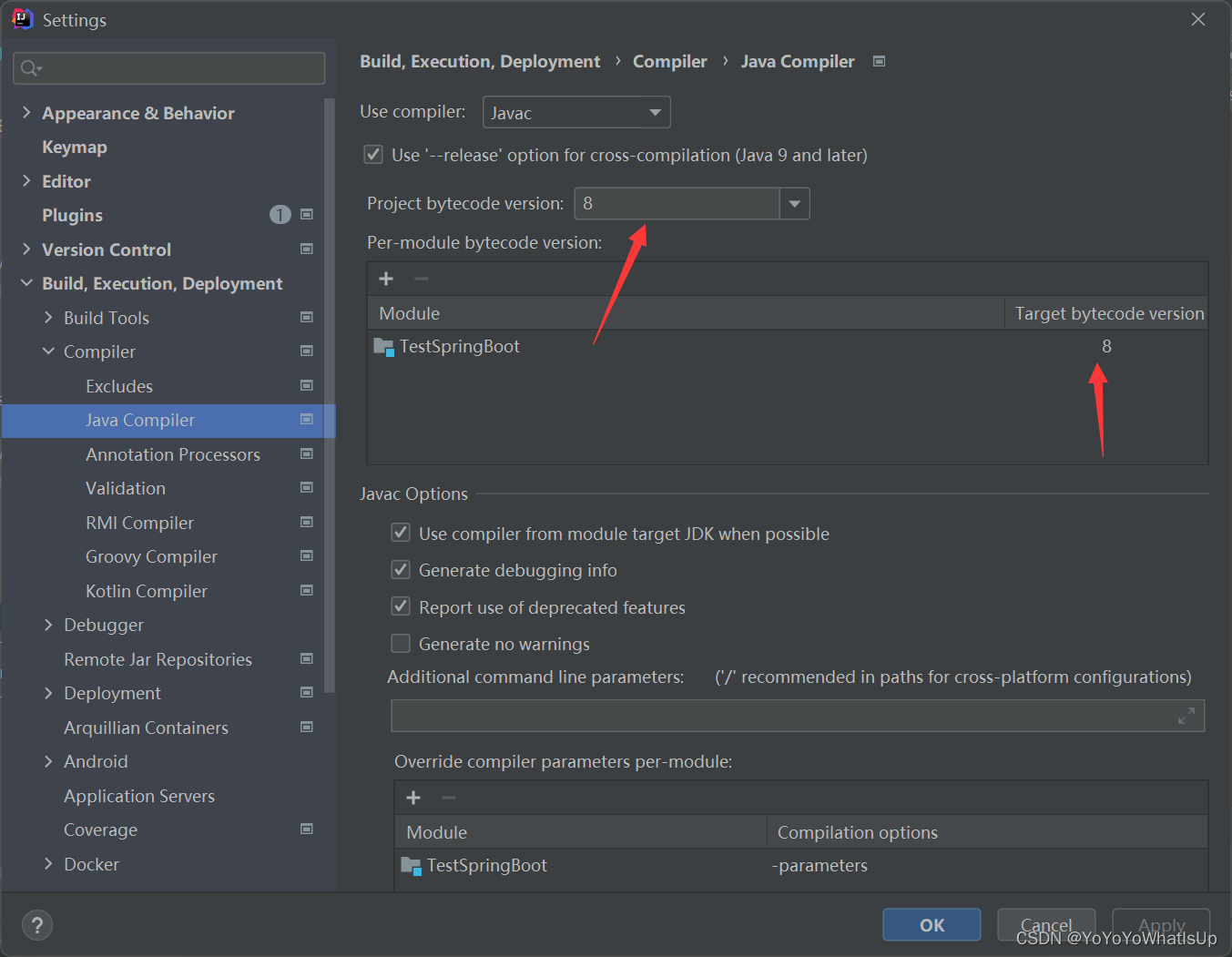Expand the Docker tree node
Screen dimensions: 1232x957
click(x=48, y=863)
